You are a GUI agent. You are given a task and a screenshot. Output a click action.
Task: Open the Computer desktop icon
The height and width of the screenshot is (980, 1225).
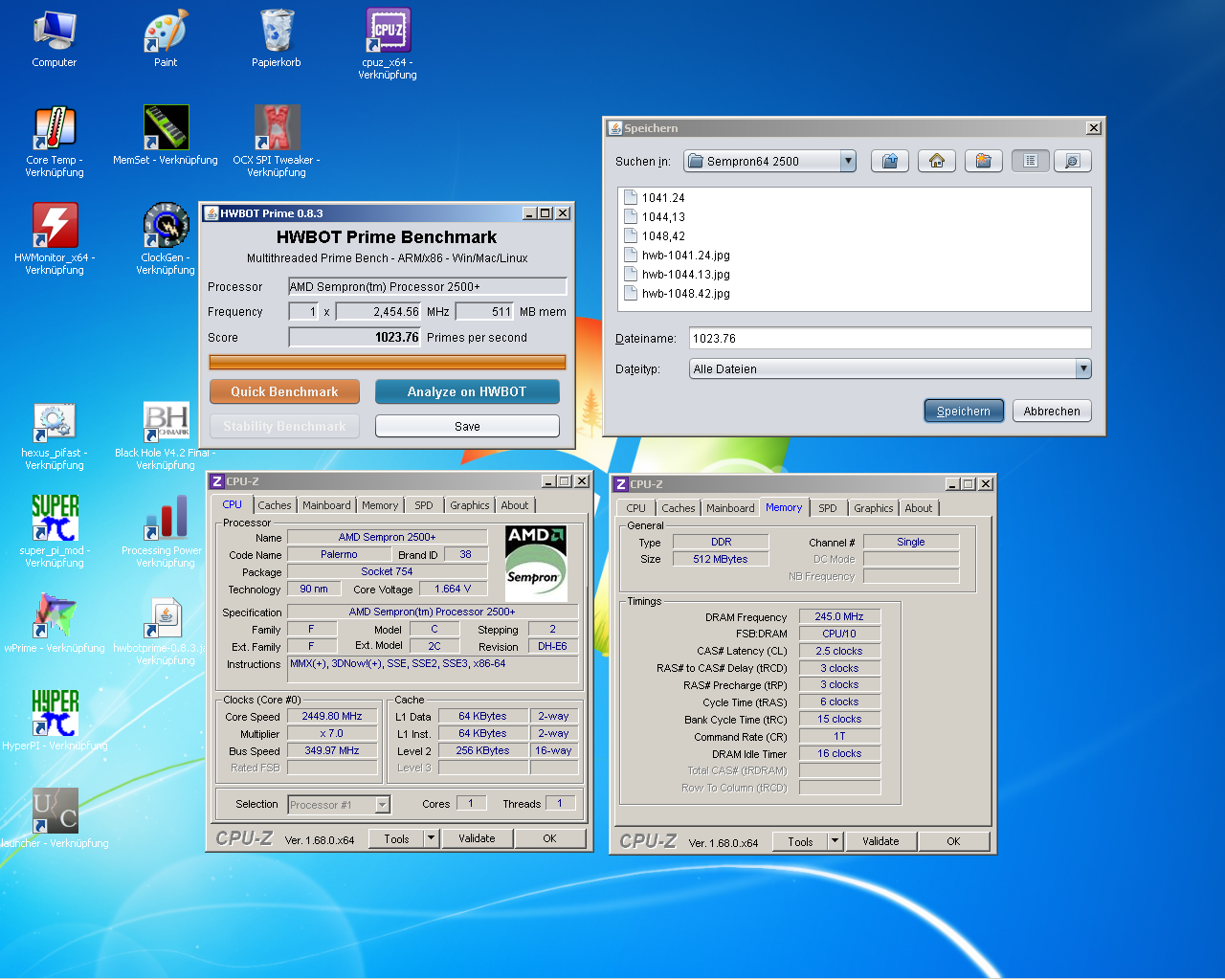coord(55,39)
